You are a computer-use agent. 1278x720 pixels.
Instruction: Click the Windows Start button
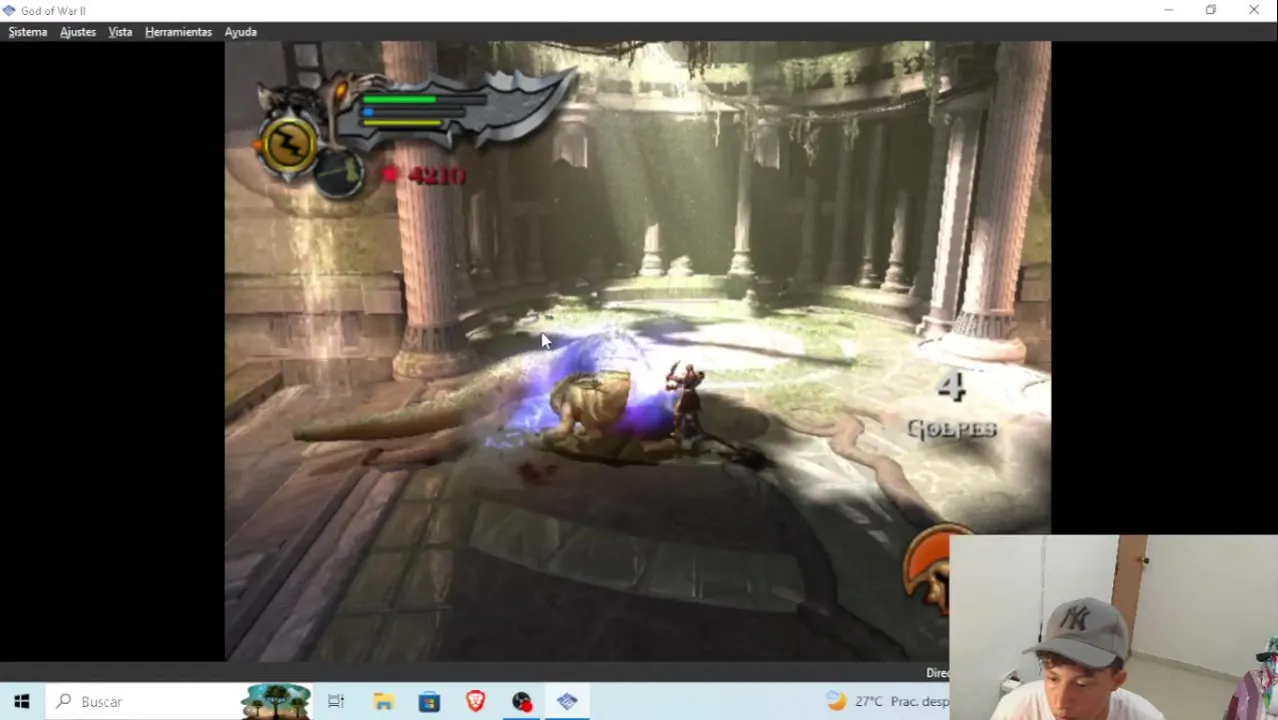22,701
